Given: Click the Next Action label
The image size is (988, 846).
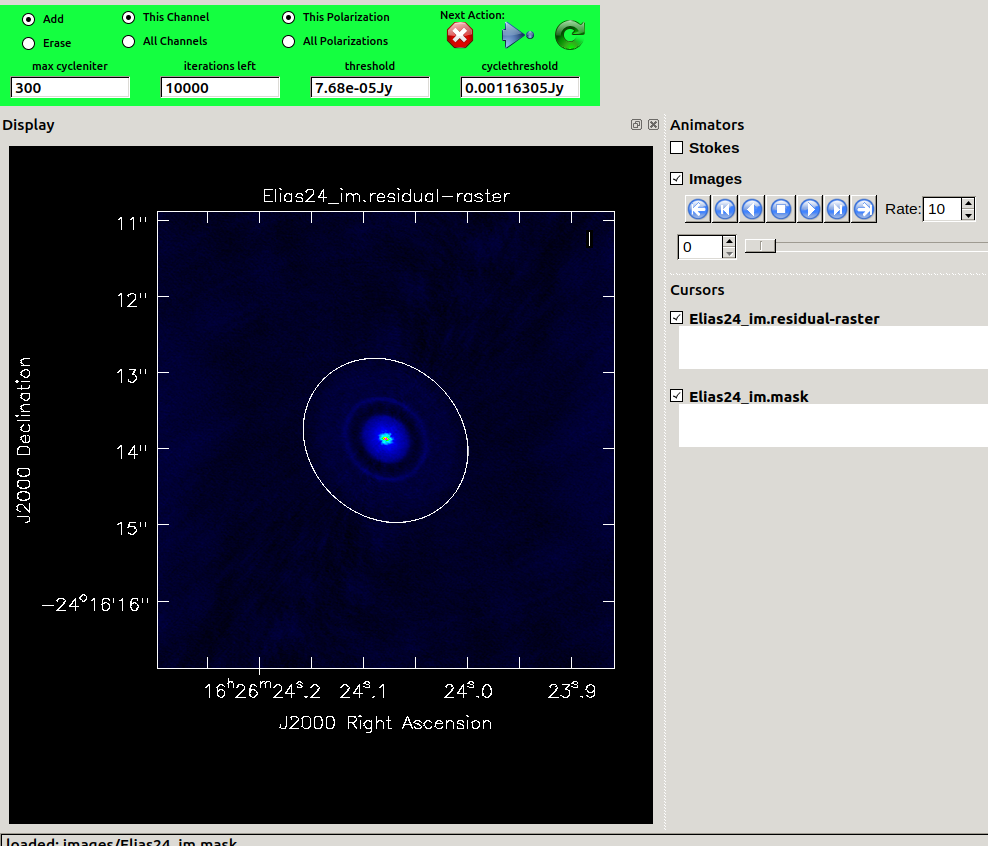Looking at the screenshot, I should click(472, 15).
